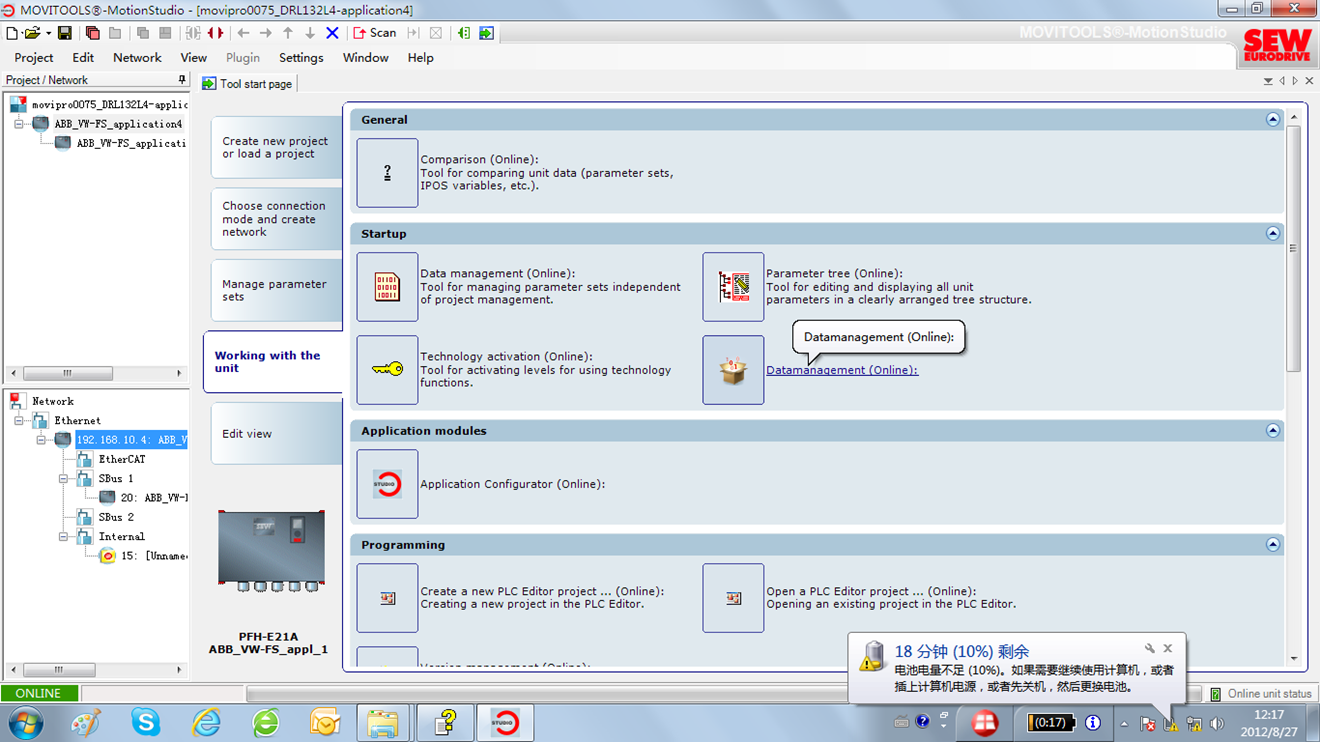Viewport: 1320px width, 742px height.
Task: Select the EtherCAT node in network tree
Action: pos(121,459)
